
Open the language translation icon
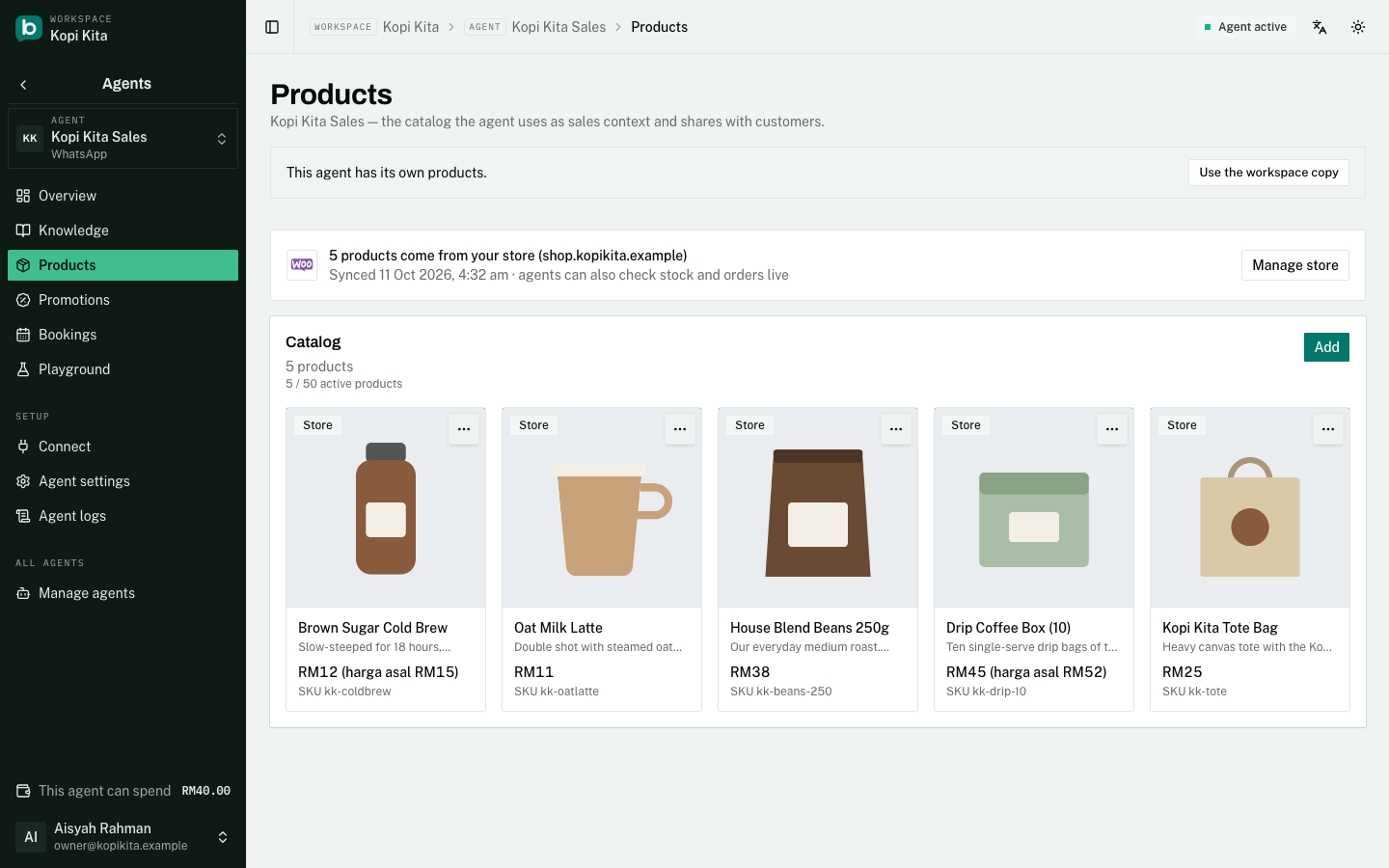1320,27
